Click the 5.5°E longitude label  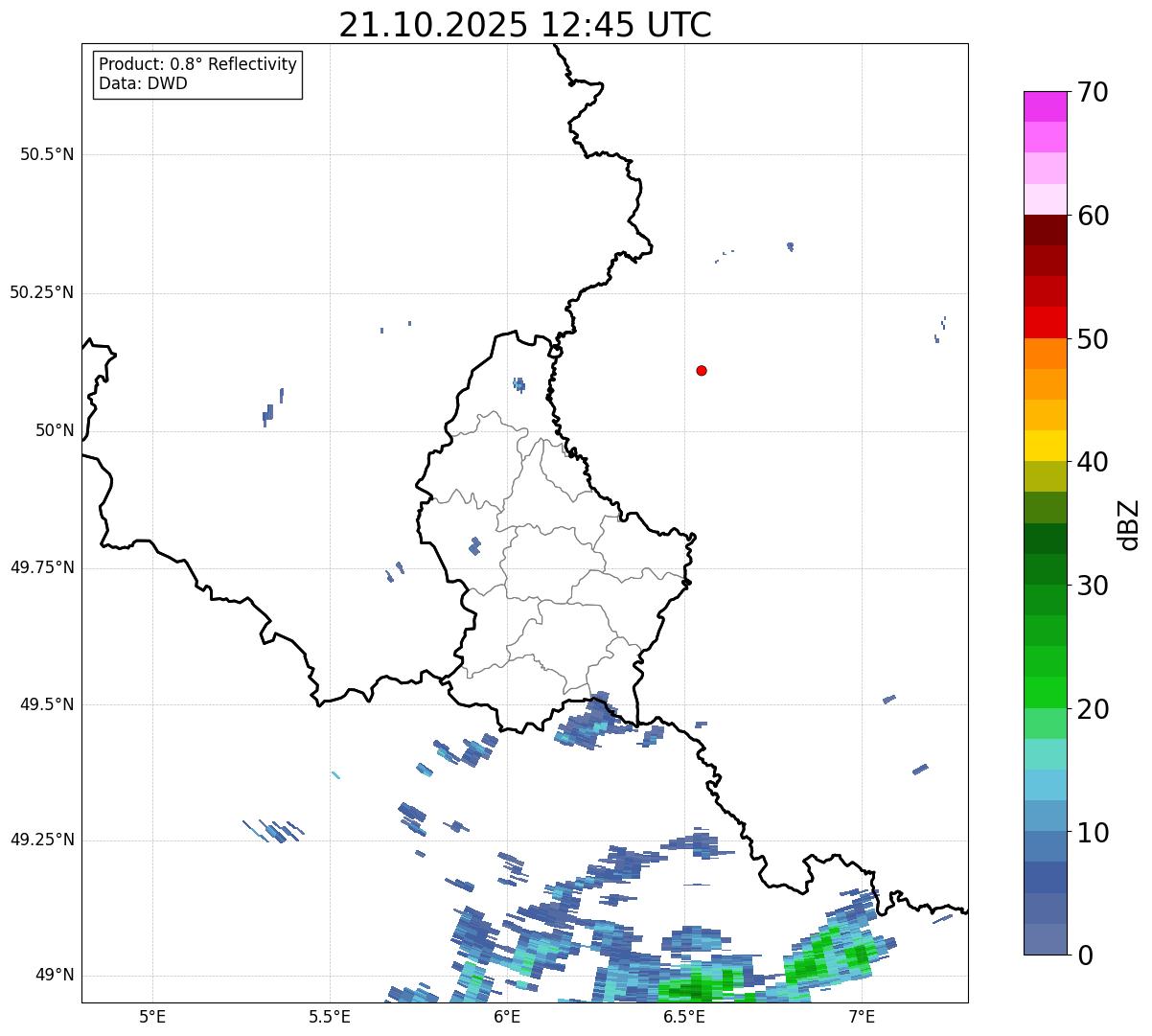point(330,1016)
